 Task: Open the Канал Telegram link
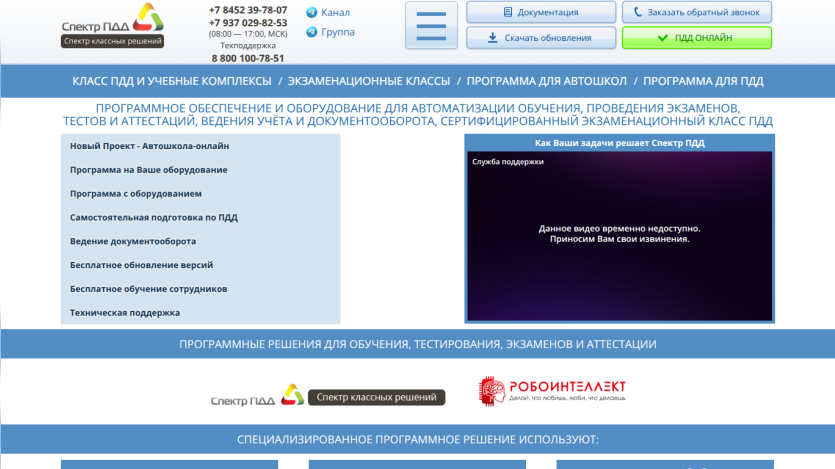(335, 12)
